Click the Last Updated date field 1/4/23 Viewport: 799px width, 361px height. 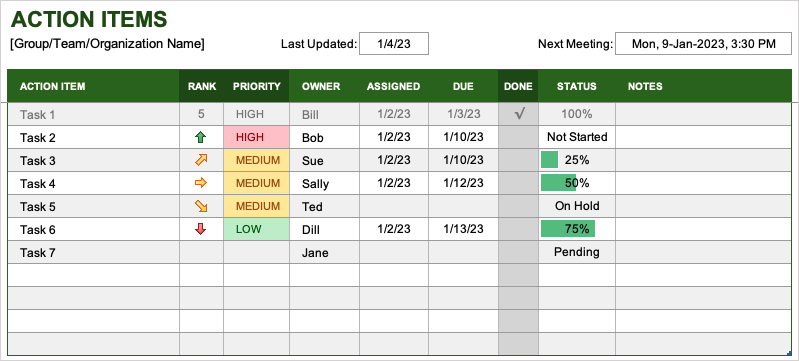394,44
